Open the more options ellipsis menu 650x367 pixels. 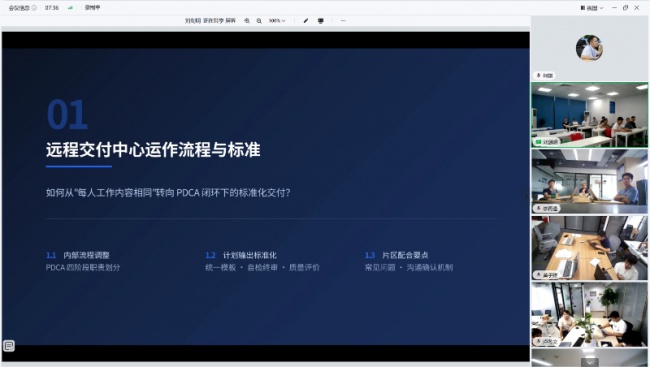click(343, 21)
